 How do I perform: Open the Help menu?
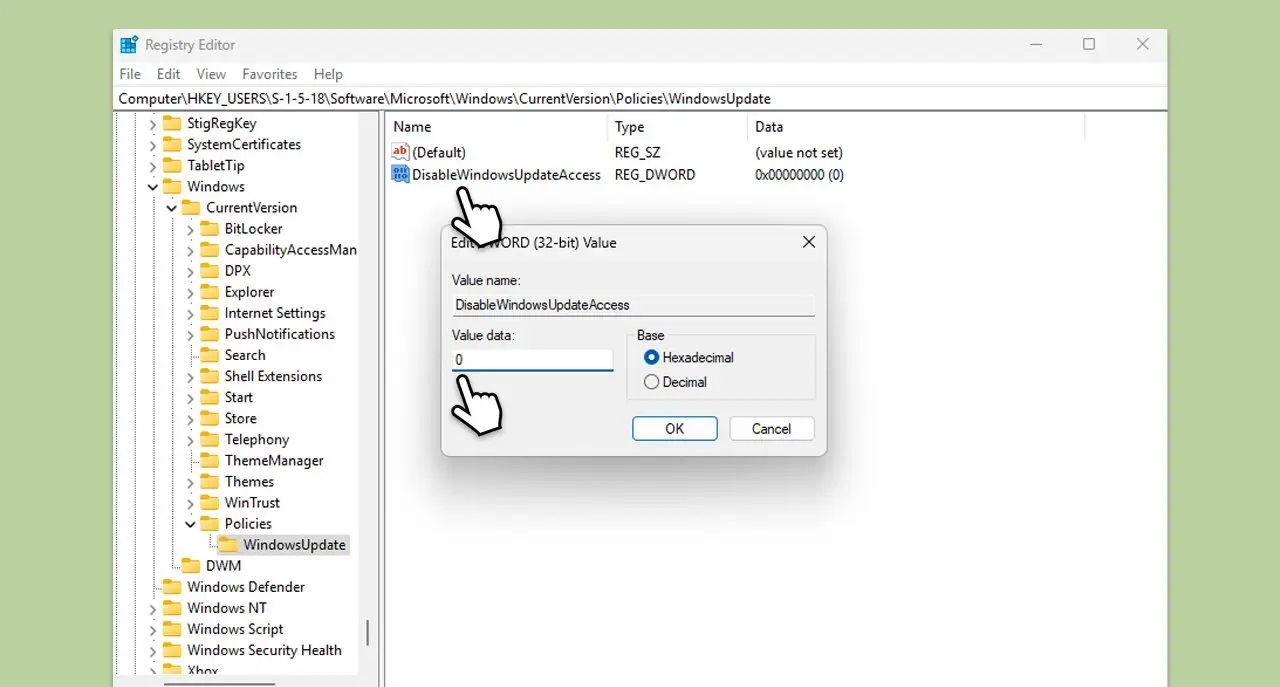(328, 74)
